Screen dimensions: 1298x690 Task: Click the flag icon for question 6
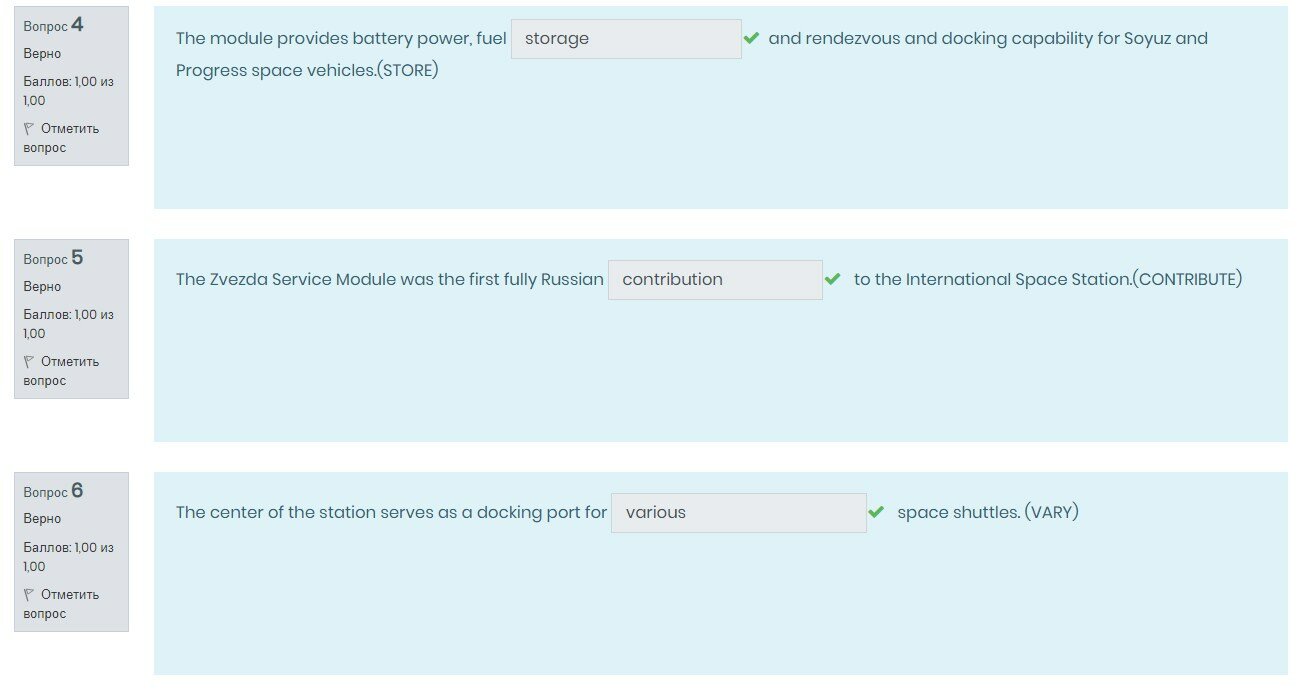(29, 595)
